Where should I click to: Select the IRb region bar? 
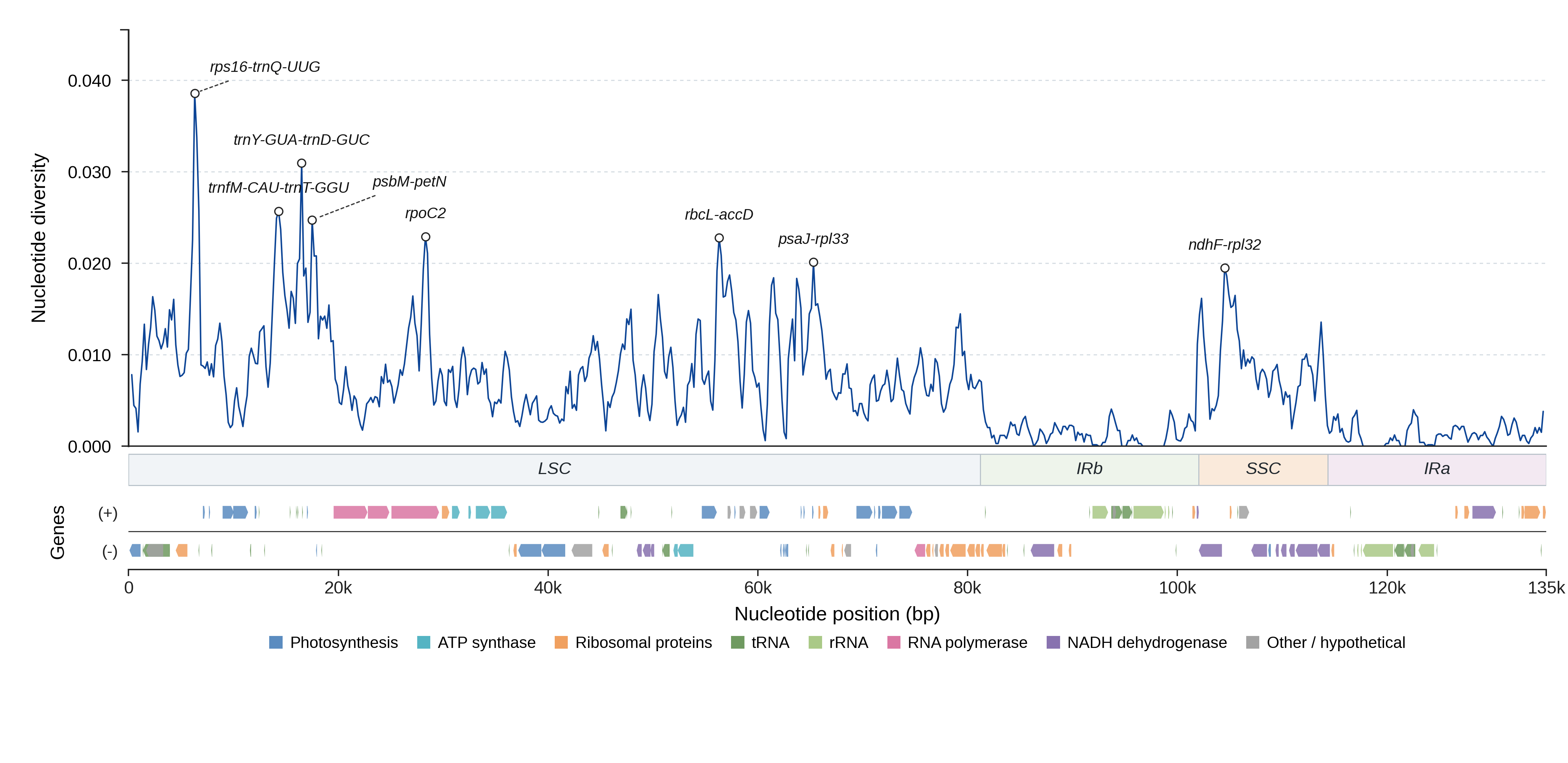click(x=1089, y=469)
